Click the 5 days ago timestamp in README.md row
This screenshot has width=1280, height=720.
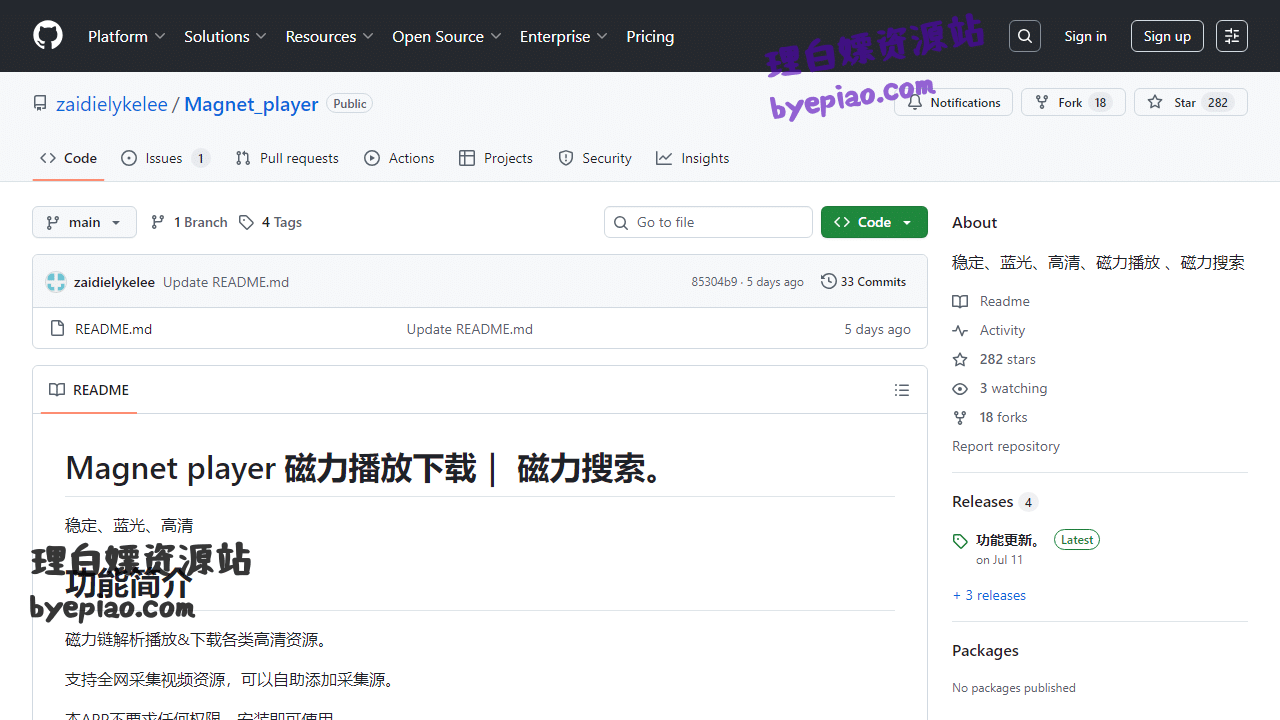pyautogui.click(x=877, y=329)
